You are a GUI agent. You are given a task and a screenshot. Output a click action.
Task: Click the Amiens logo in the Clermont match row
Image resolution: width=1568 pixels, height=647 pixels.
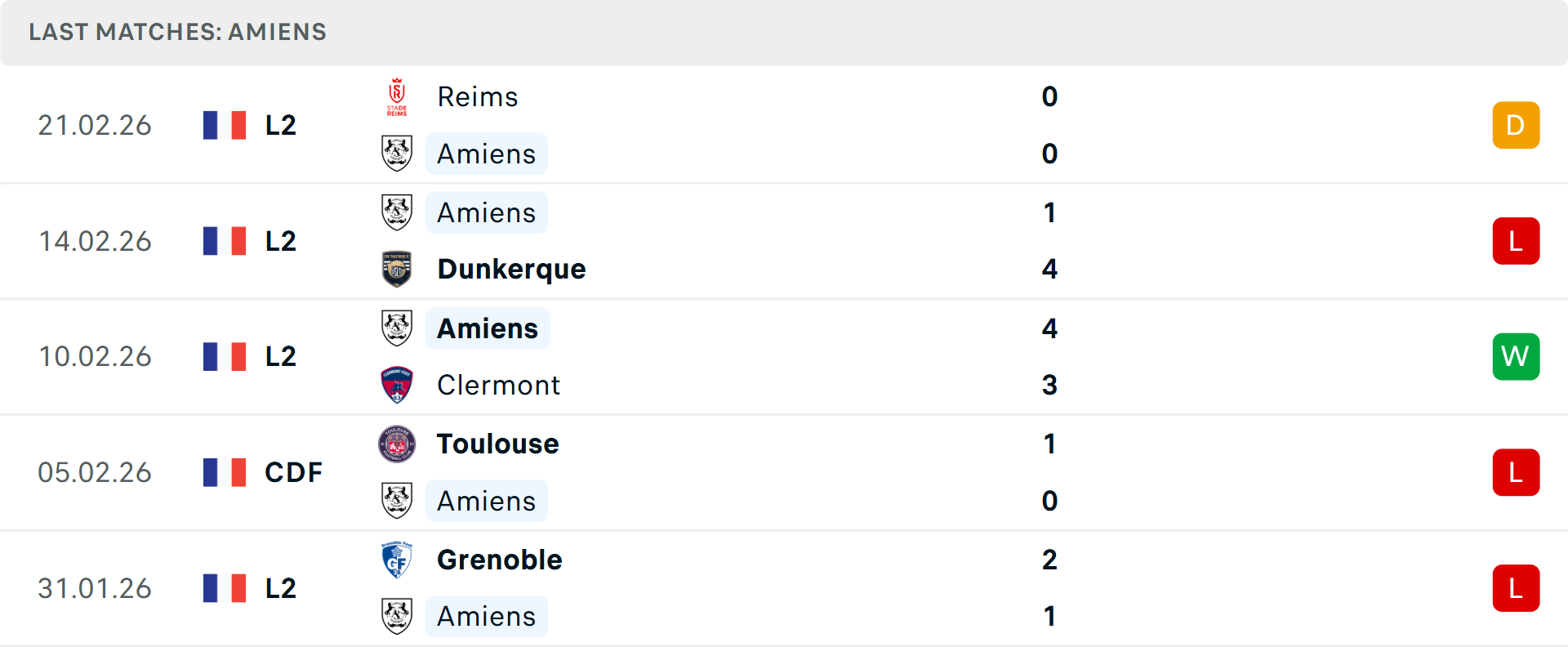[x=397, y=329]
